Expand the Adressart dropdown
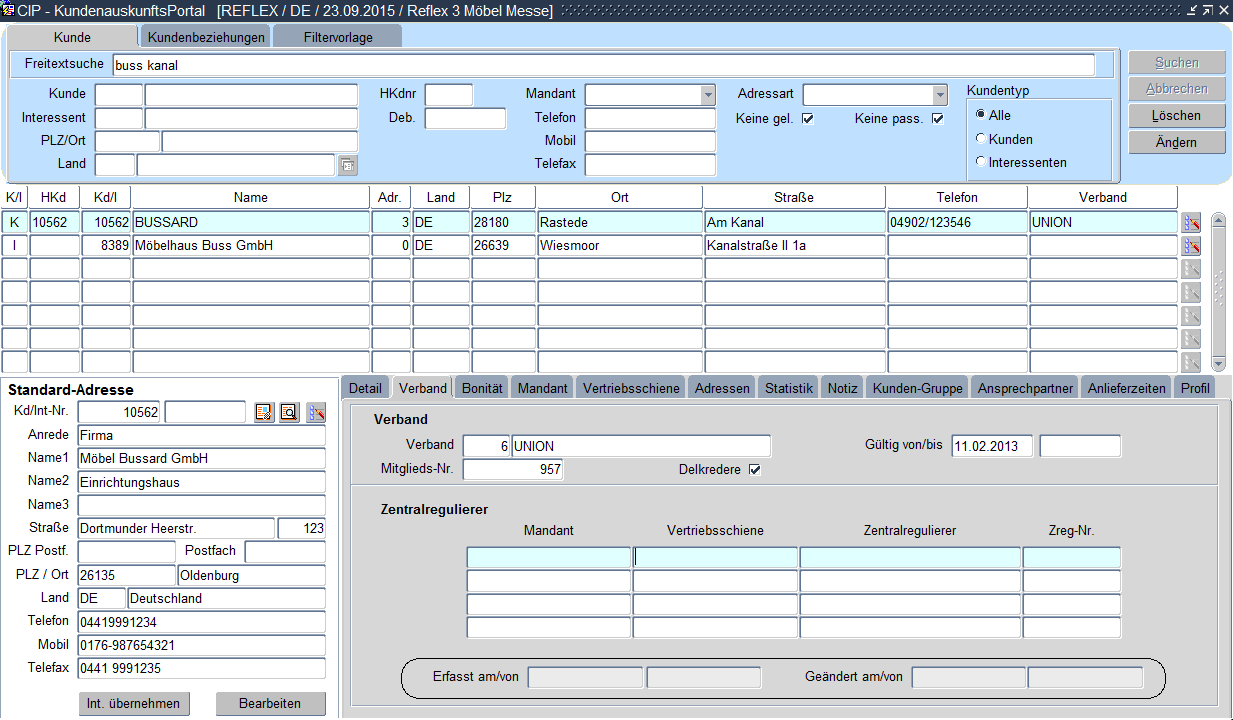The image size is (1233, 720). click(x=939, y=95)
